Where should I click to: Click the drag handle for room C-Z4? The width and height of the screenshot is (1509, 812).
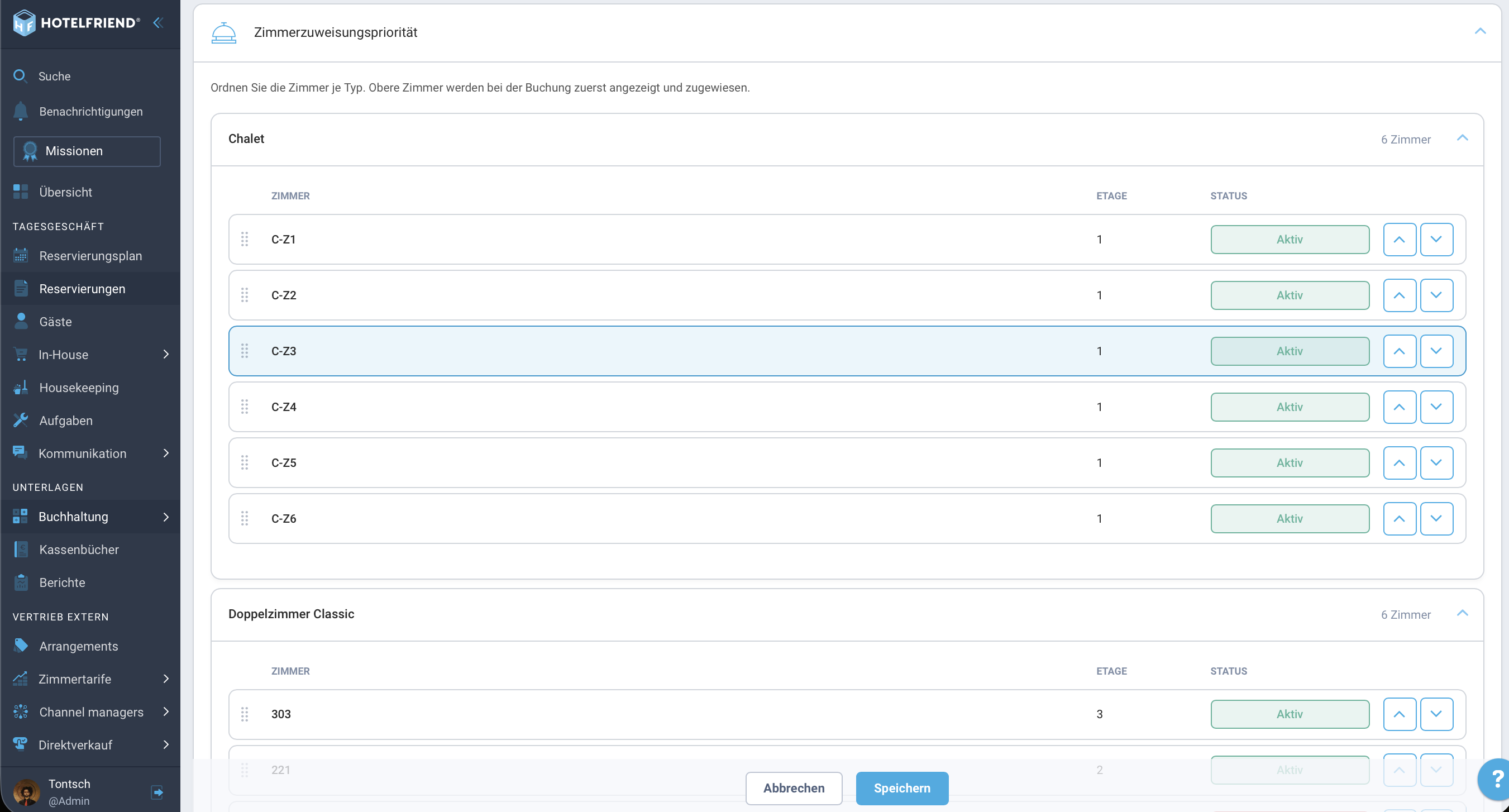[x=244, y=407]
